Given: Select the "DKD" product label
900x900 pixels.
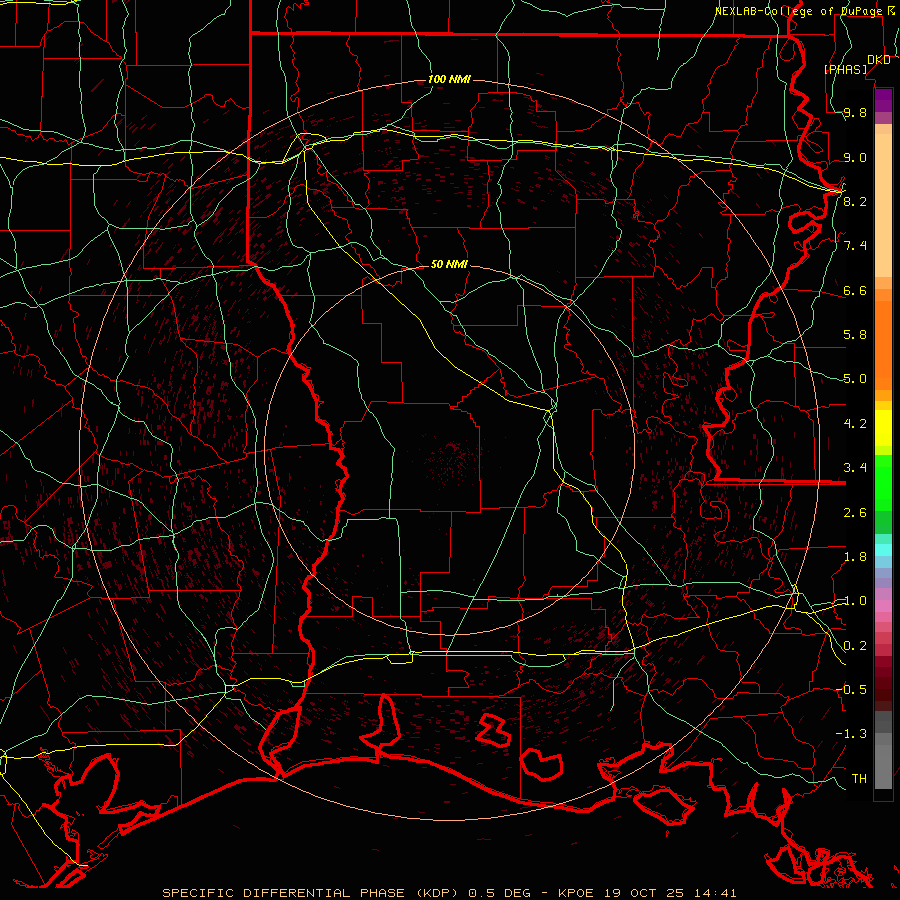Looking at the screenshot, I should (878, 60).
